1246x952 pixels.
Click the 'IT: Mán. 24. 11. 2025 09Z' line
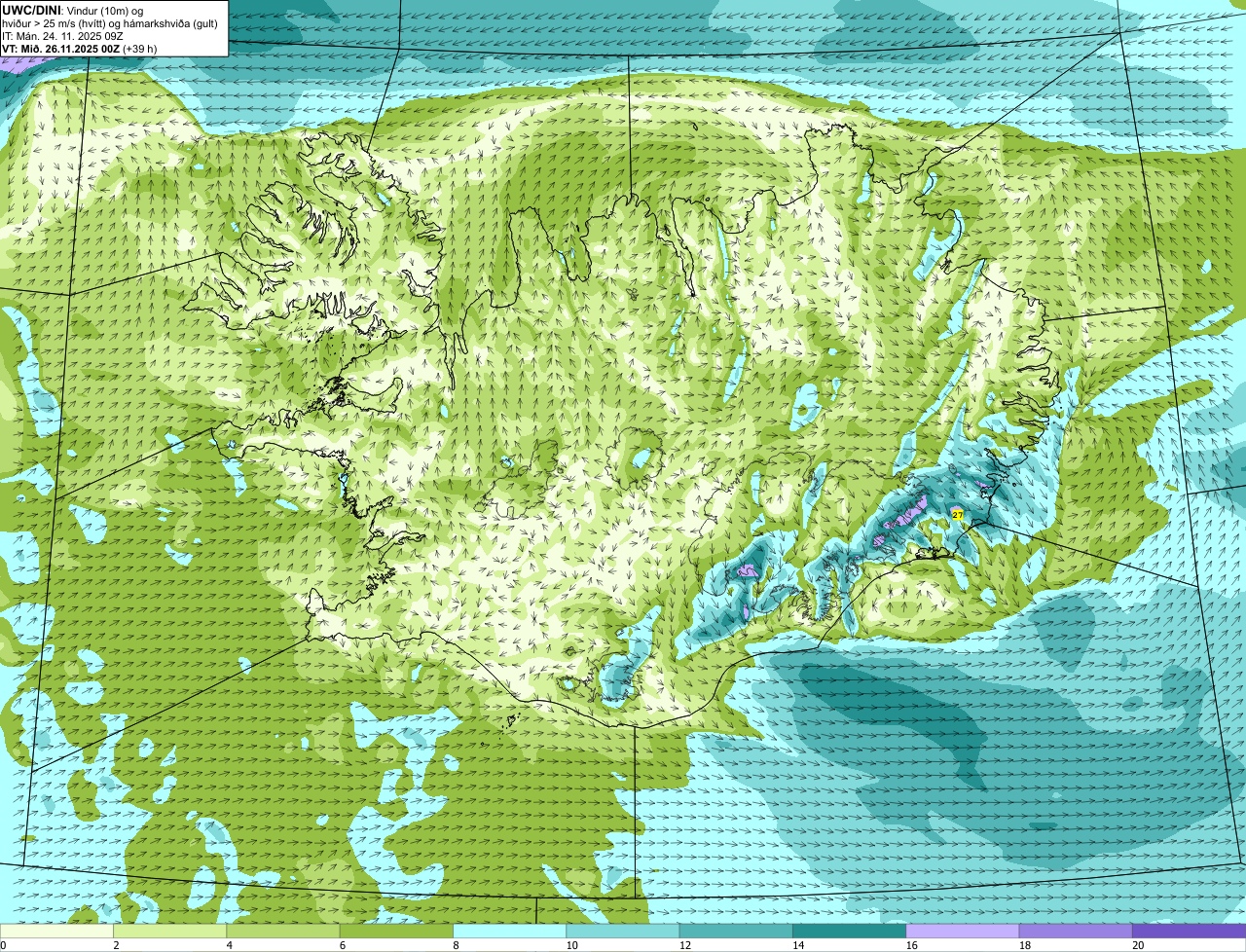(x=62, y=36)
